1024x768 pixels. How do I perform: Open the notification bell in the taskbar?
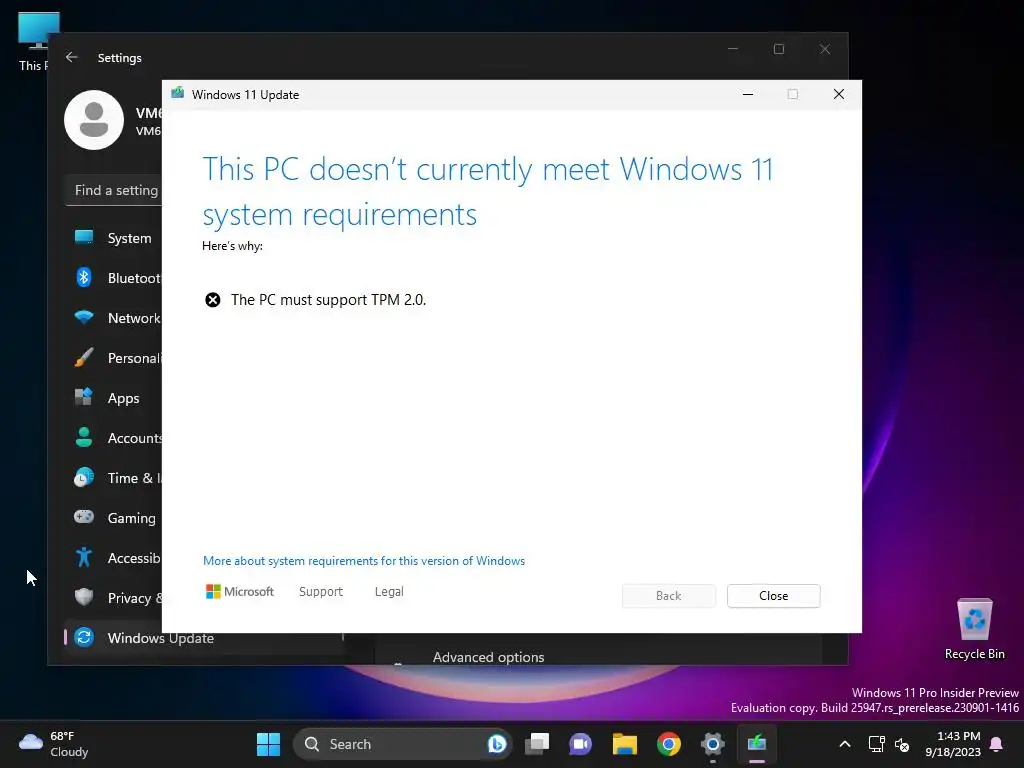(997, 744)
